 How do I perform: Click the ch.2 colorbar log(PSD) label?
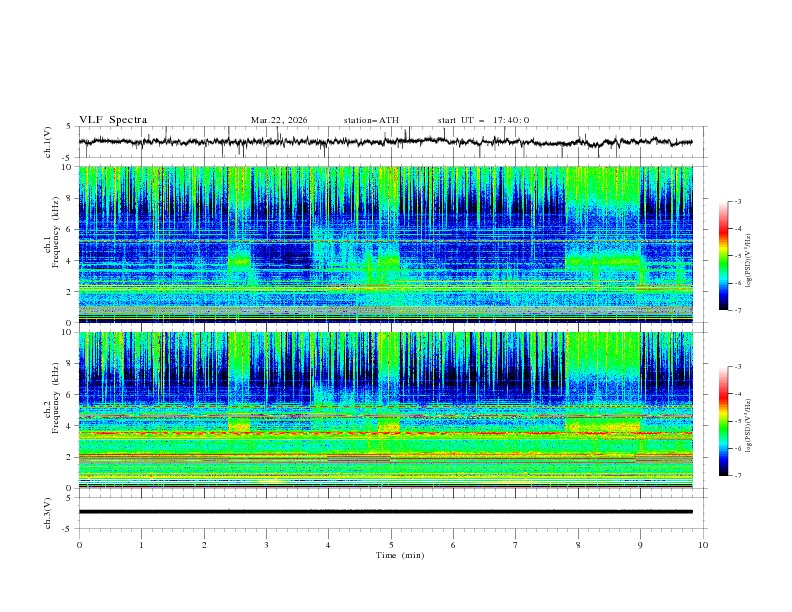[749, 425]
